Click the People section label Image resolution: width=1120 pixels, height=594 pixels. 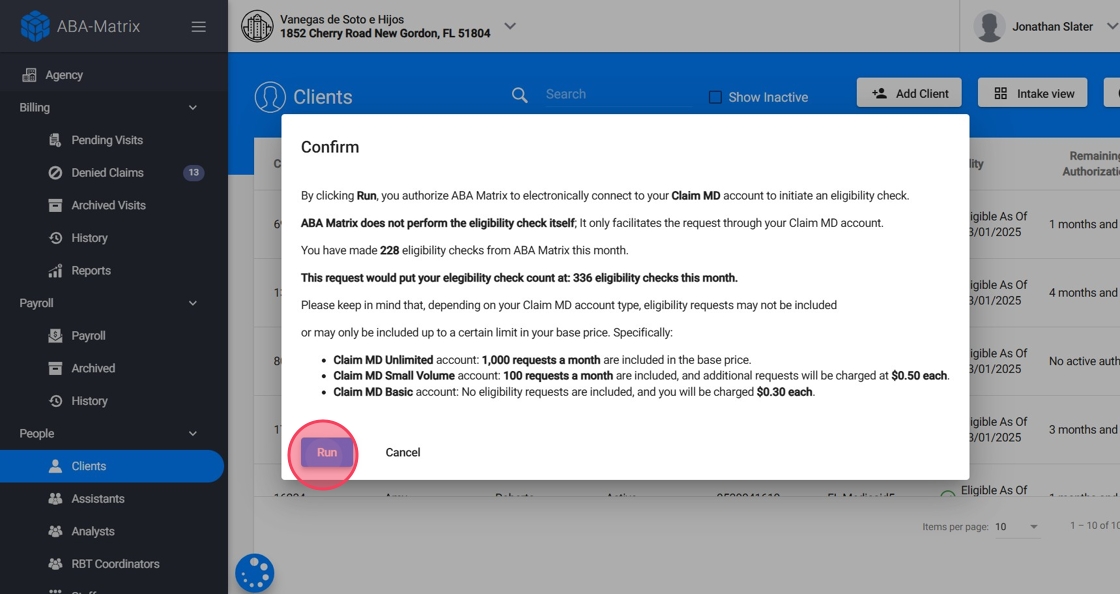[x=36, y=434]
